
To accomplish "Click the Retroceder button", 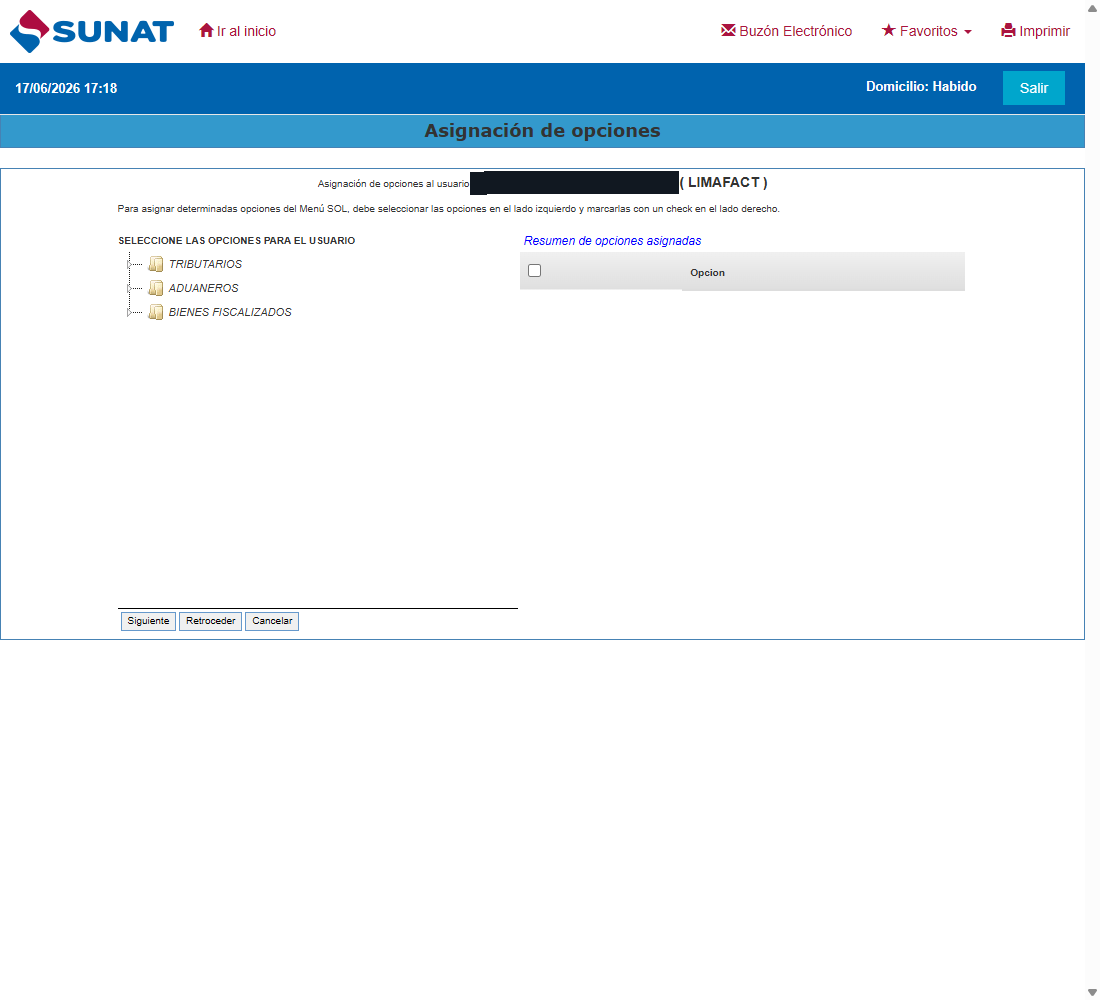I will (210, 621).
